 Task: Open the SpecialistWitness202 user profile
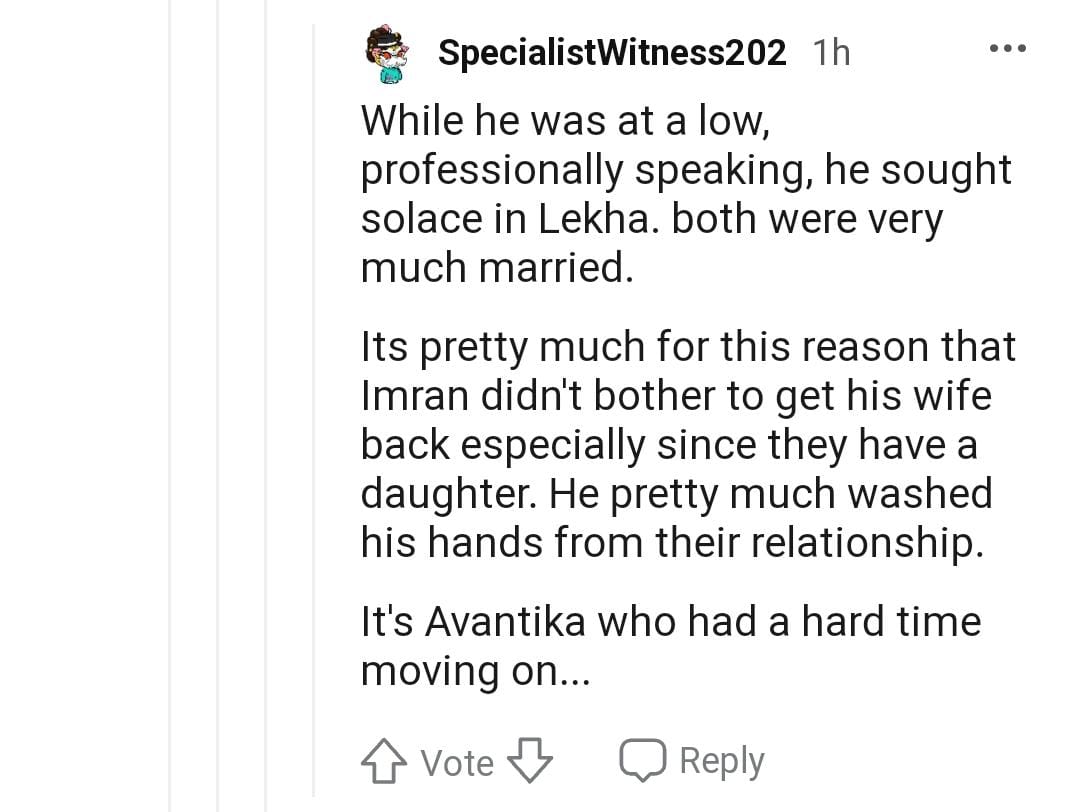tap(612, 53)
